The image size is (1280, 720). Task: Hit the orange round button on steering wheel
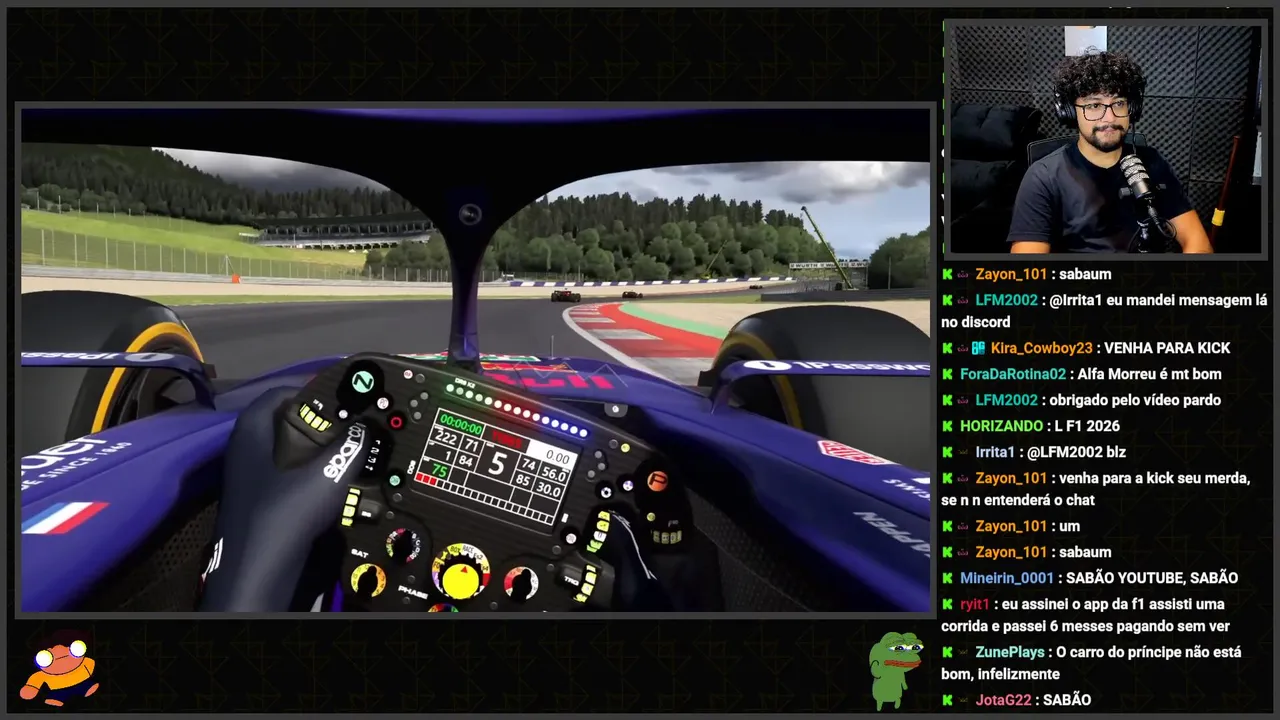point(656,480)
